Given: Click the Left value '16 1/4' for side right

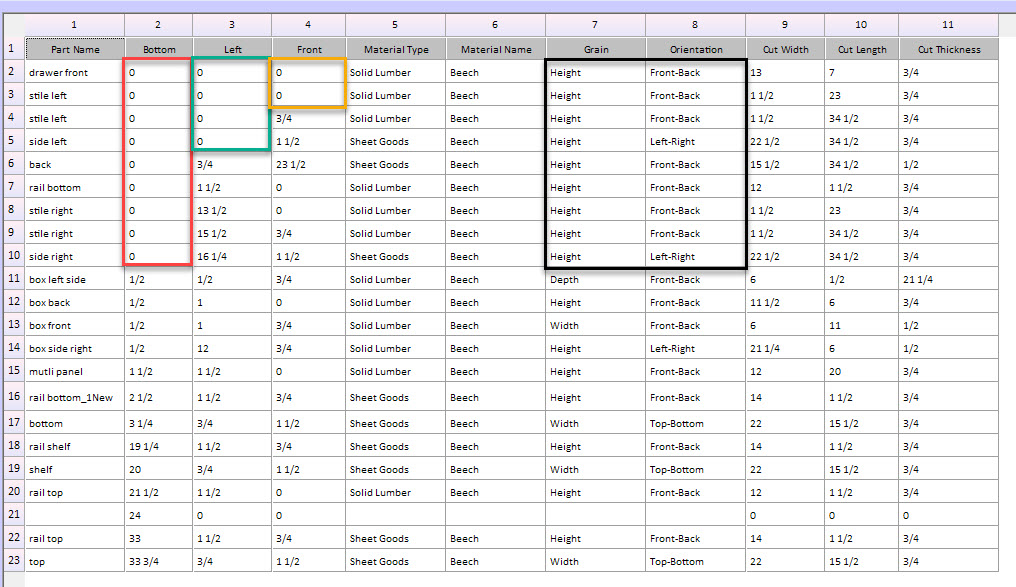Looking at the screenshot, I should point(232,257).
